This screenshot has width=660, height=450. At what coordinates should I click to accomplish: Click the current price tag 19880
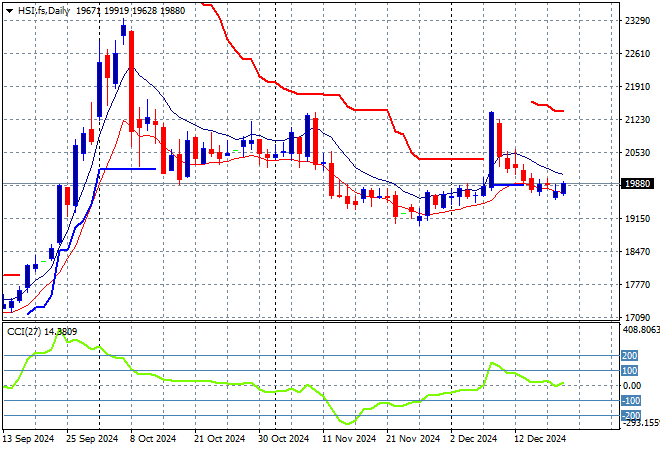tap(636, 184)
